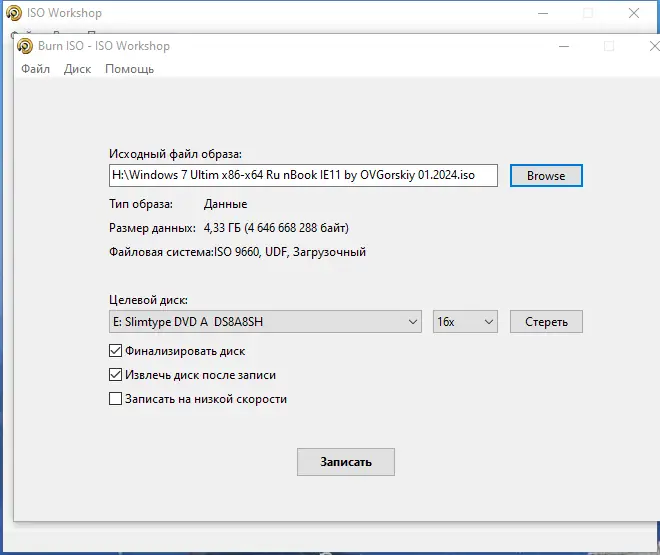
Task: Click the Записать button
Action: 346,462
